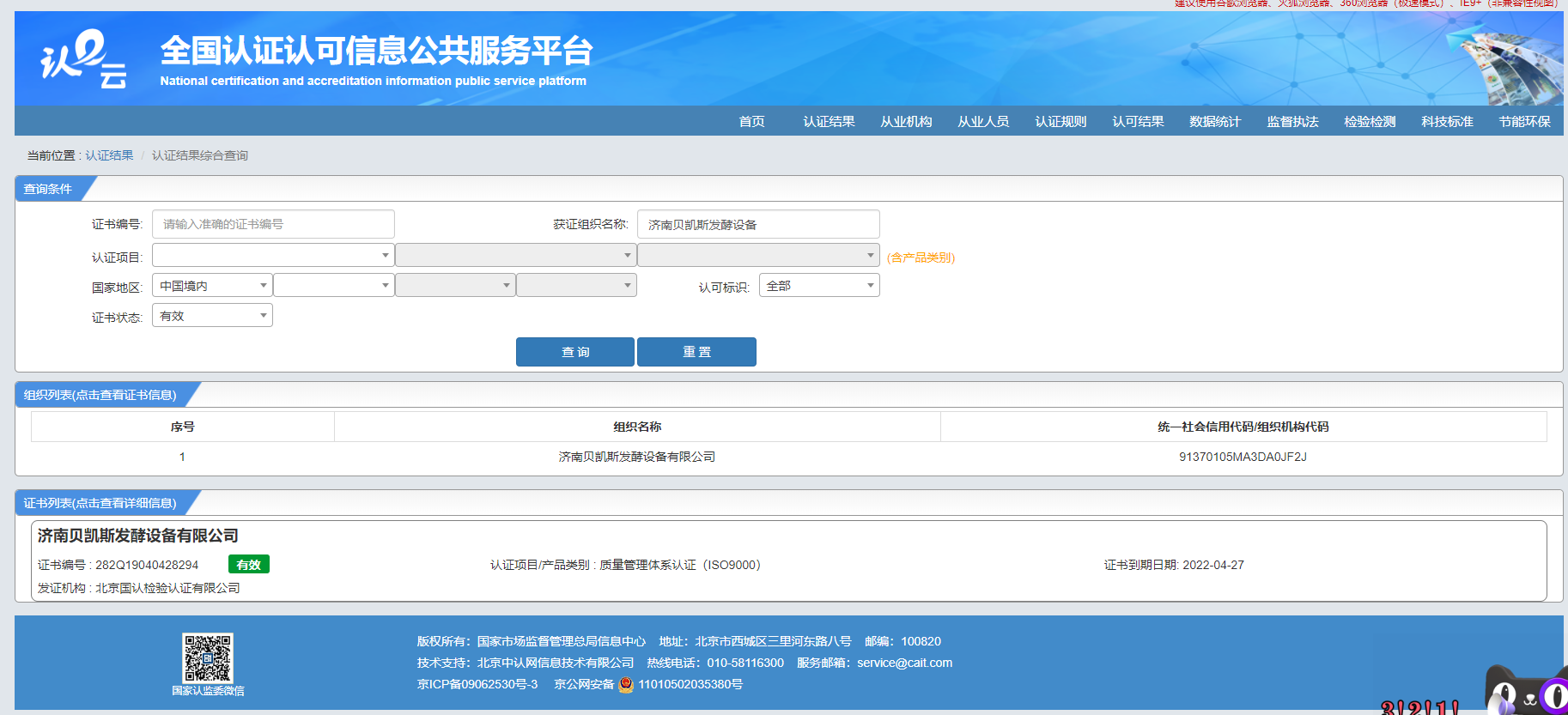
Task: Click the 认证结果 breadcrumb link
Action: coord(109,155)
